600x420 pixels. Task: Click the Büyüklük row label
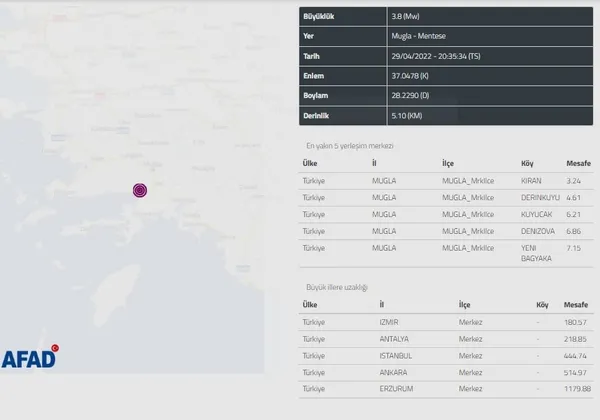pyautogui.click(x=318, y=16)
